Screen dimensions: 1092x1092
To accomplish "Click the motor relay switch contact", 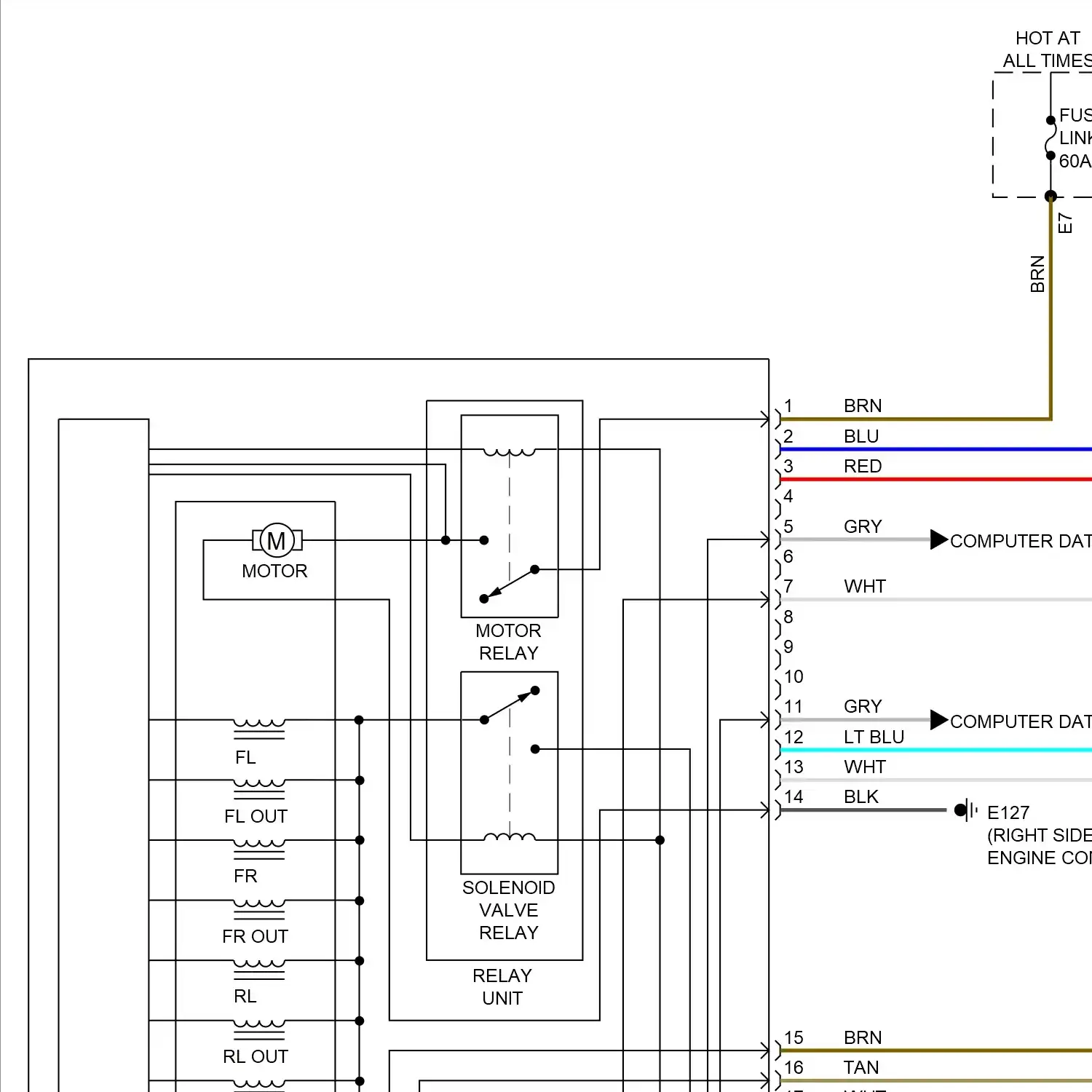I will click(509, 584).
